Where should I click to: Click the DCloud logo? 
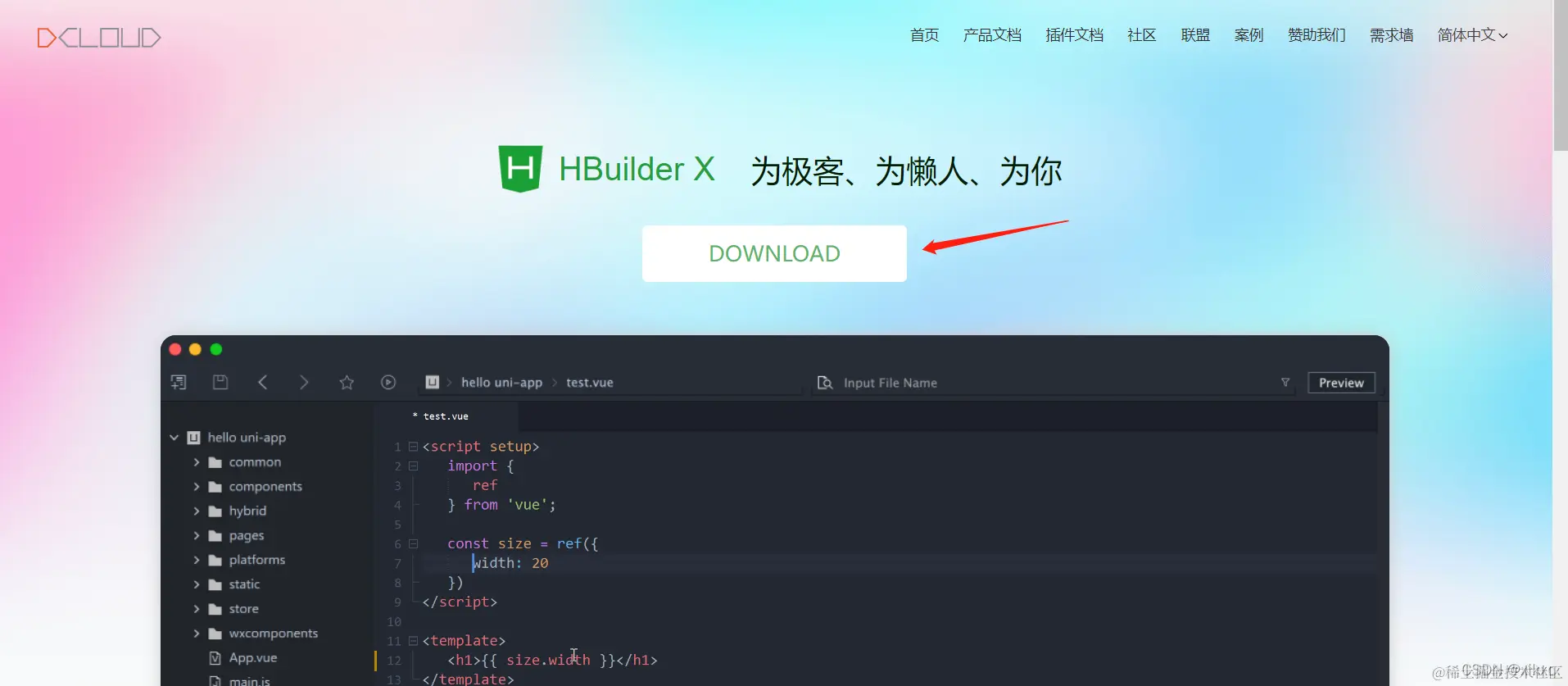(x=99, y=38)
